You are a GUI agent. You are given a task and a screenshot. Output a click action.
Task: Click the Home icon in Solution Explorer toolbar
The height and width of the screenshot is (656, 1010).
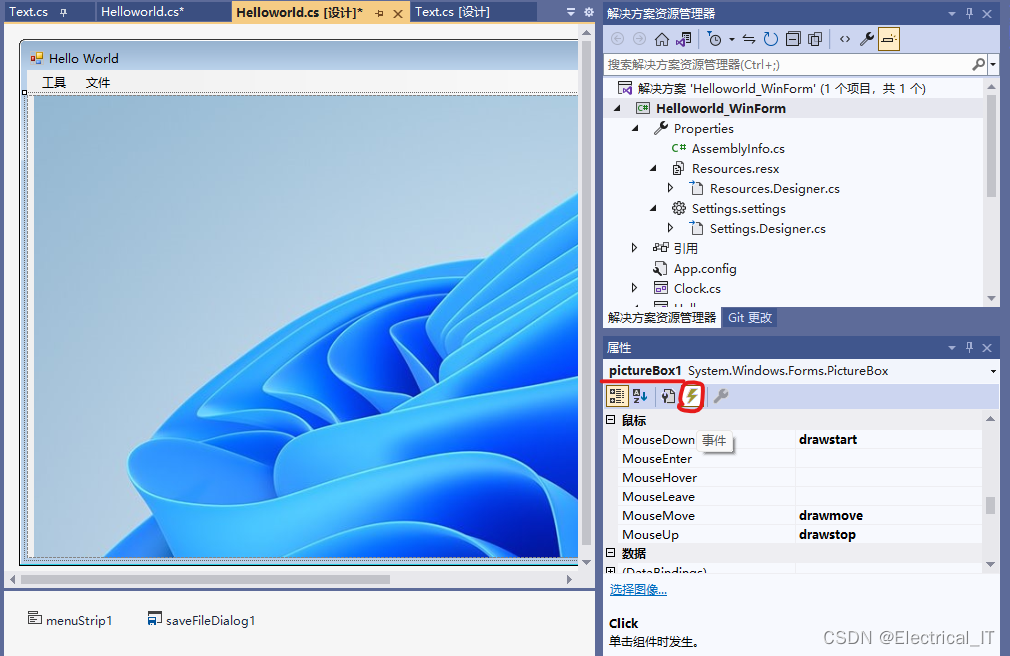tap(662, 39)
